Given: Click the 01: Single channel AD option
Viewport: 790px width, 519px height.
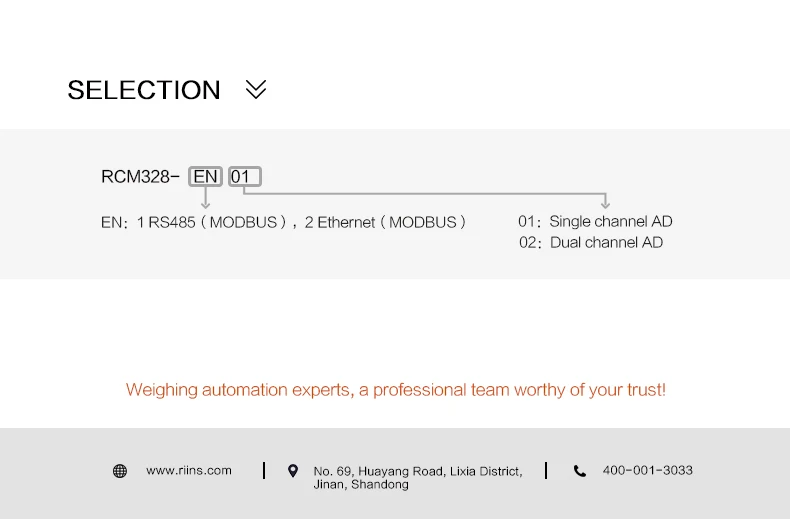Looking at the screenshot, I should pyautogui.click(x=595, y=221).
